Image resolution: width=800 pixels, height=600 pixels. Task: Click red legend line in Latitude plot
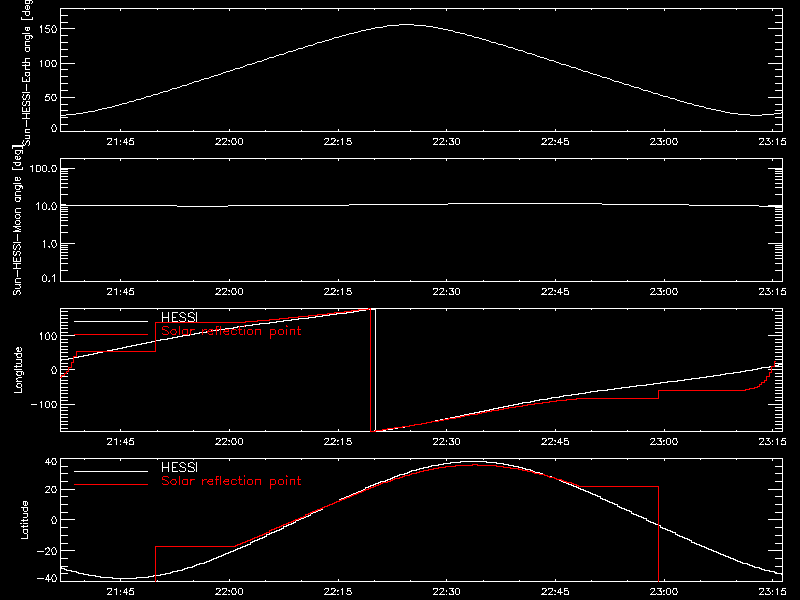[111, 485]
